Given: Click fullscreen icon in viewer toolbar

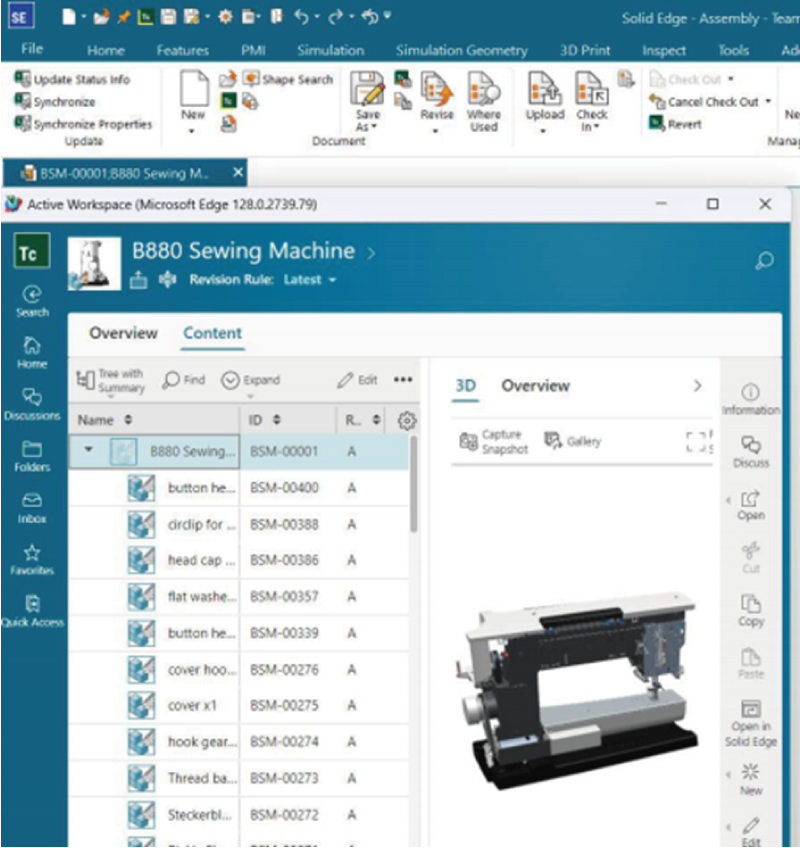Looking at the screenshot, I should (696, 441).
